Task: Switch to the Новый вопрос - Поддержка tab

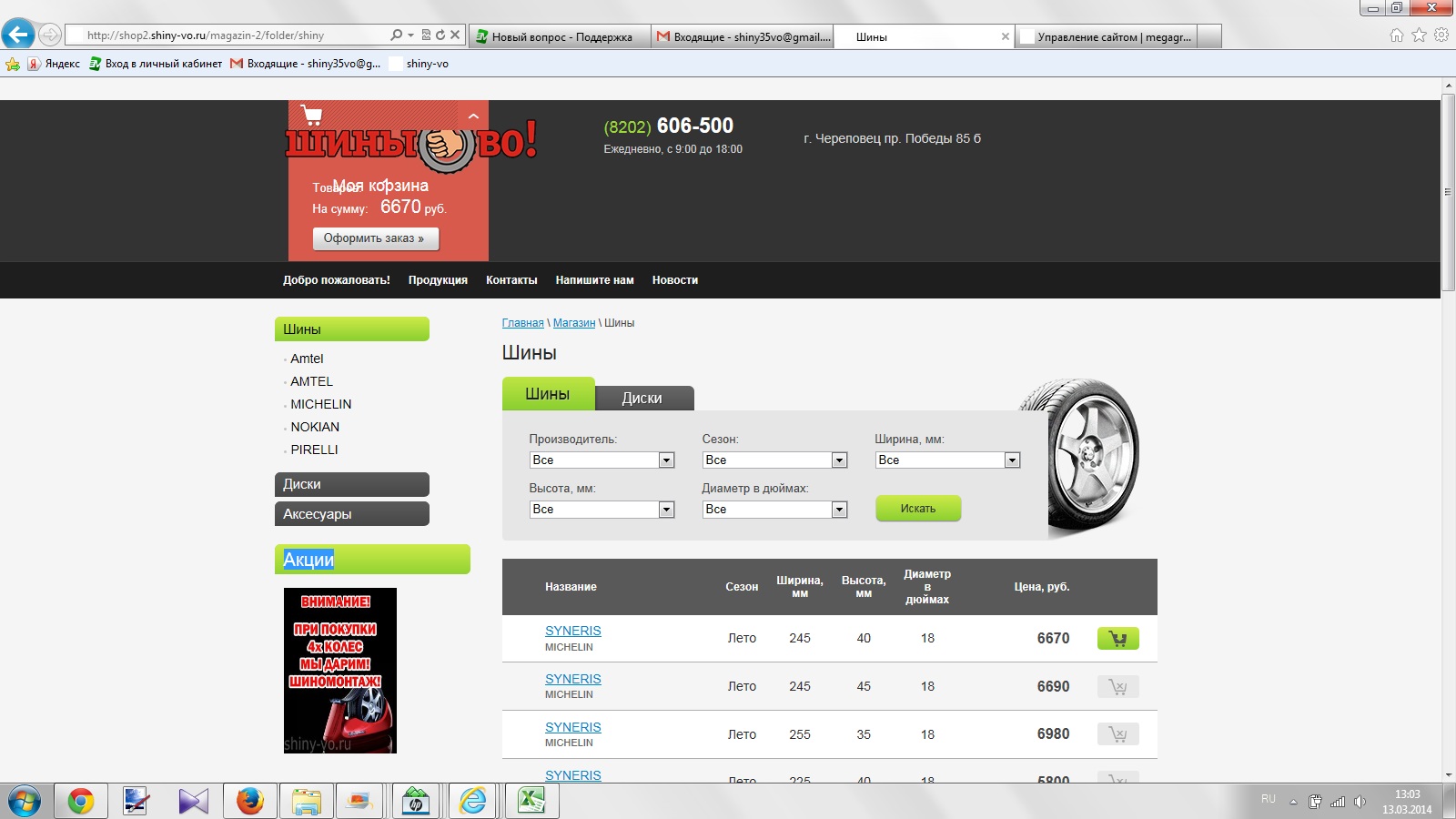Action: pos(561,36)
